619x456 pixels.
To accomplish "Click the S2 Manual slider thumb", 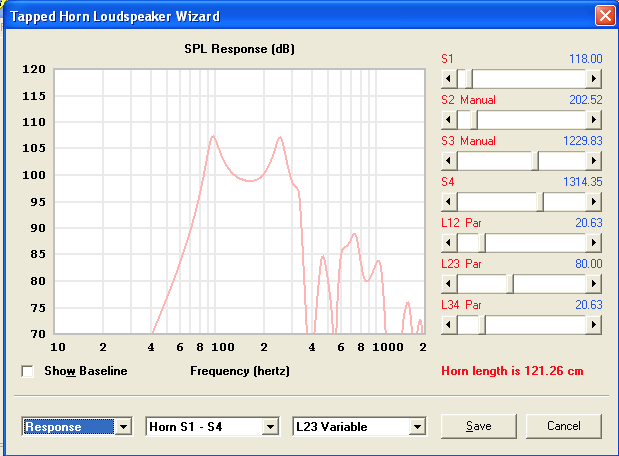I will (474, 120).
